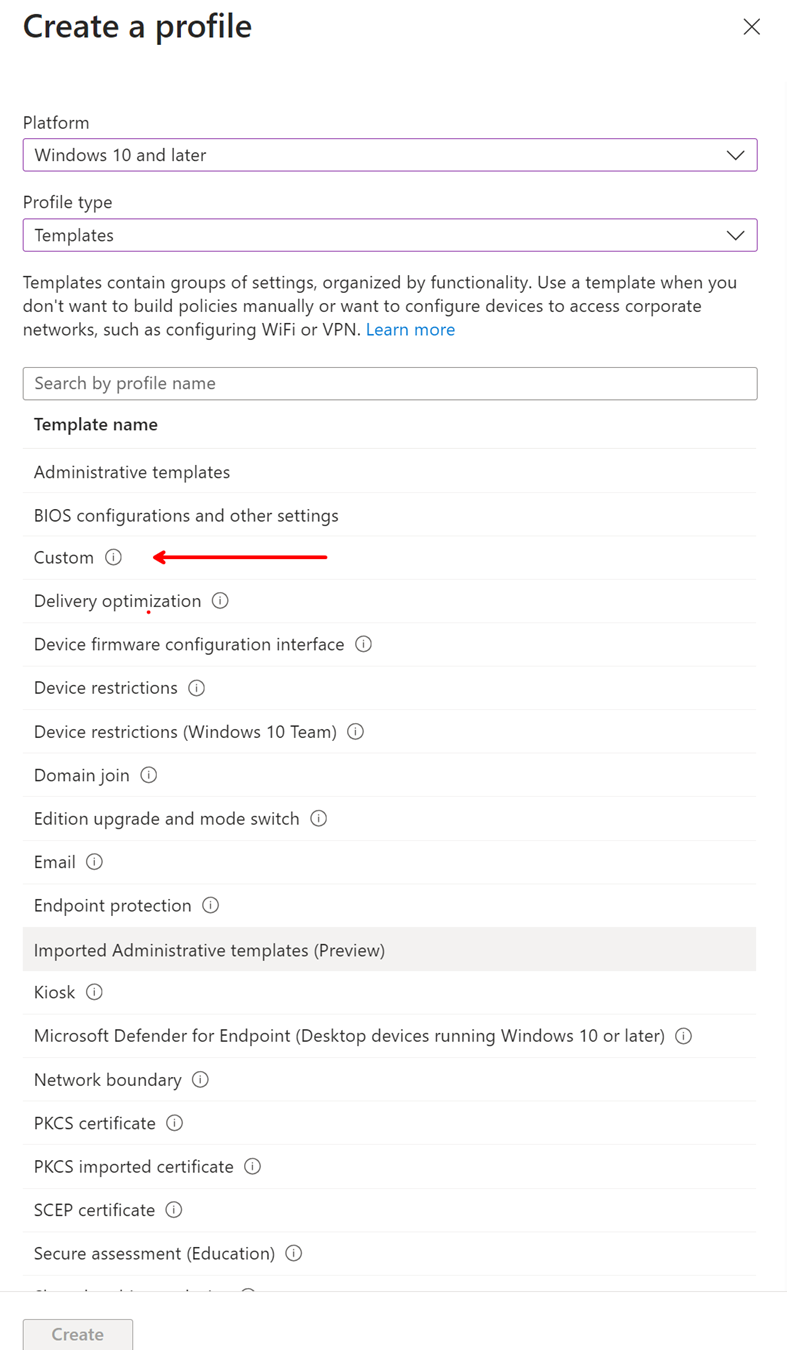787x1350 pixels.
Task: Choose the Network boundary template
Action: tap(108, 1080)
